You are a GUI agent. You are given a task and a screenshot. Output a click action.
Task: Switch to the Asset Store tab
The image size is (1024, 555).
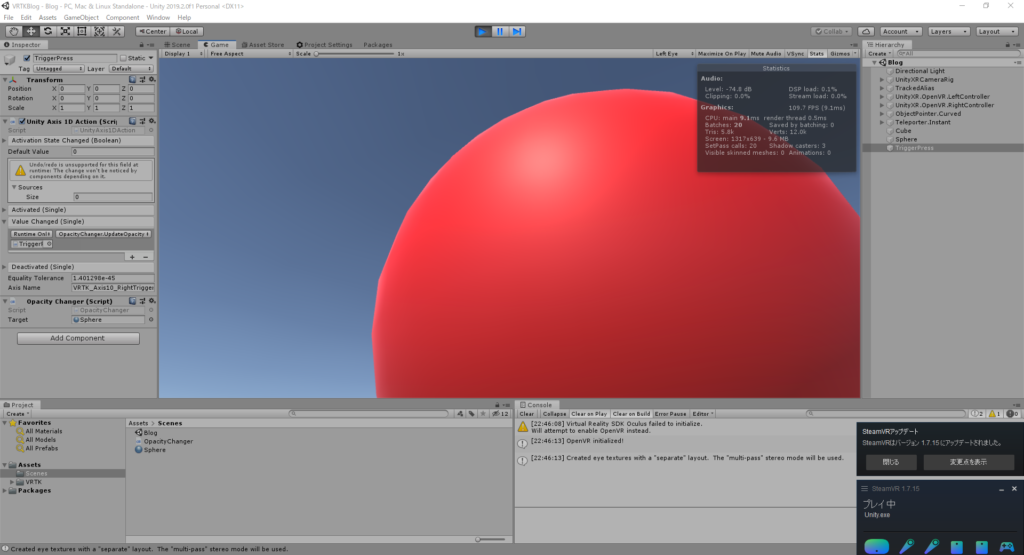pos(264,45)
